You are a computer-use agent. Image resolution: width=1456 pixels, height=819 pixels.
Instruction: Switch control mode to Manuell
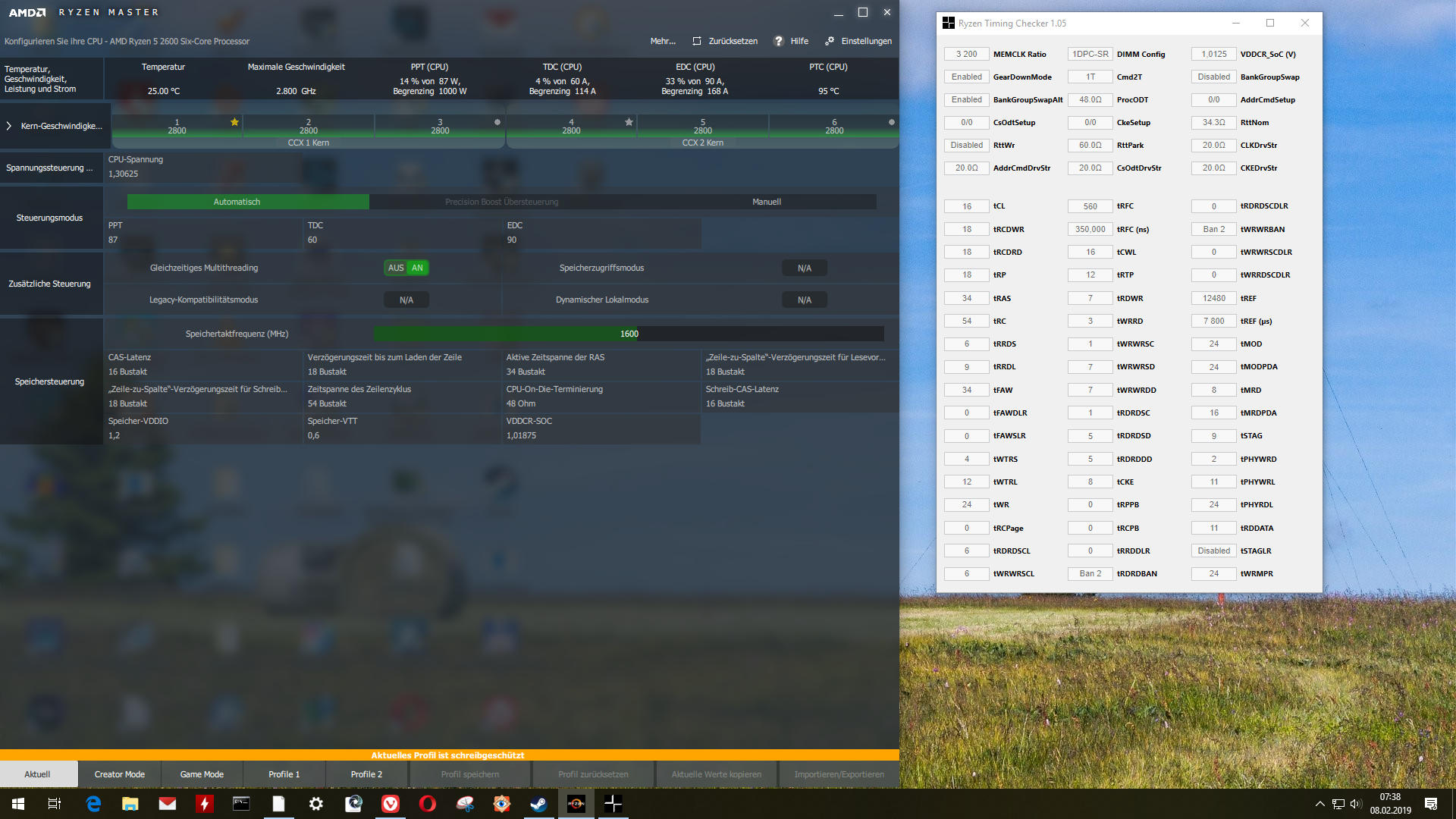coord(766,202)
